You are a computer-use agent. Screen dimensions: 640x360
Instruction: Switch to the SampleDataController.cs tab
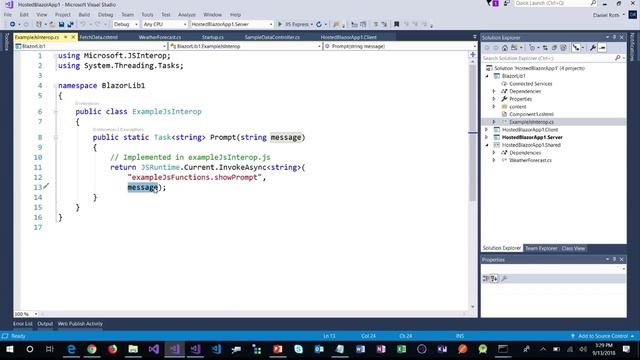click(272, 37)
